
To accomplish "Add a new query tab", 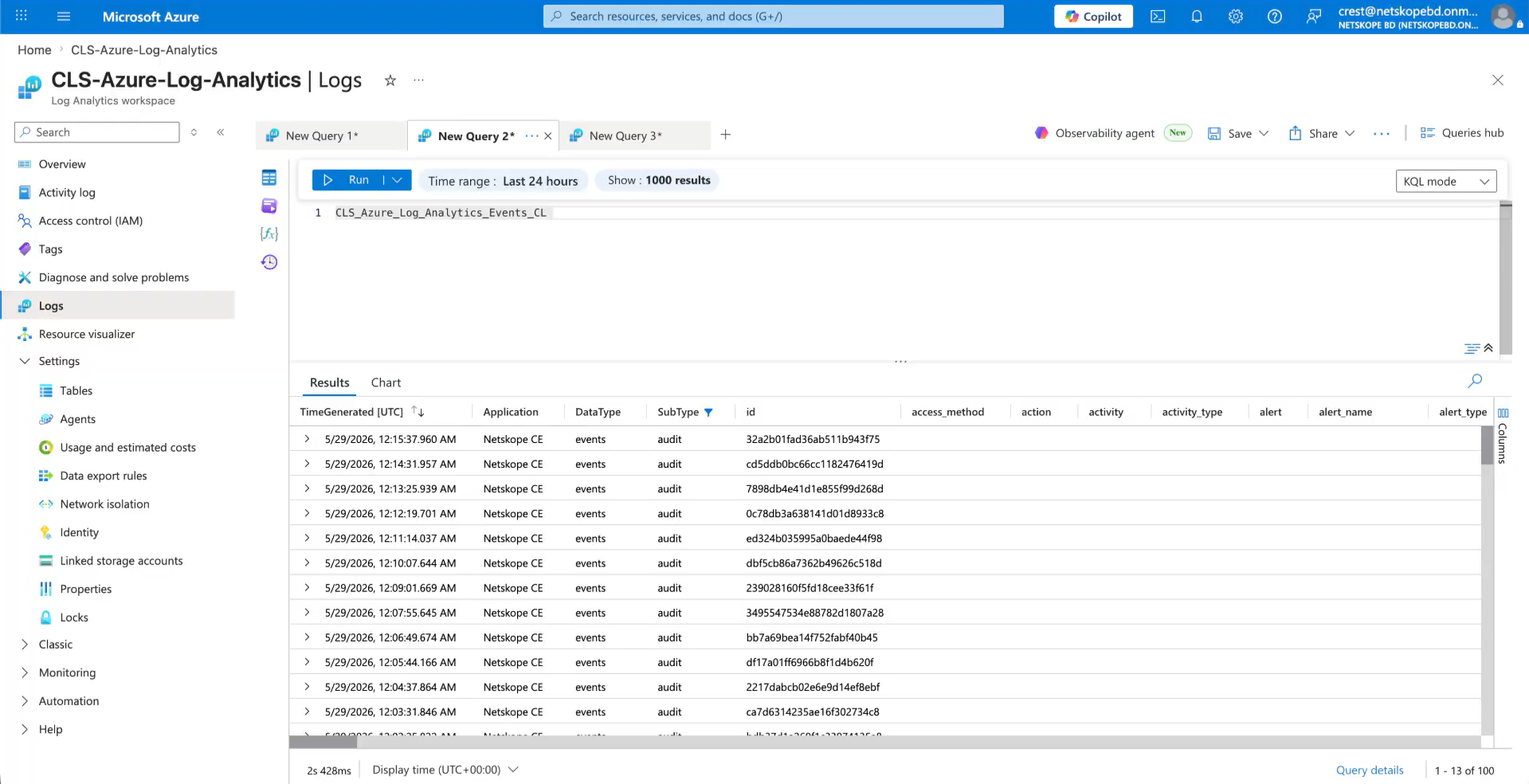I will coord(726,135).
